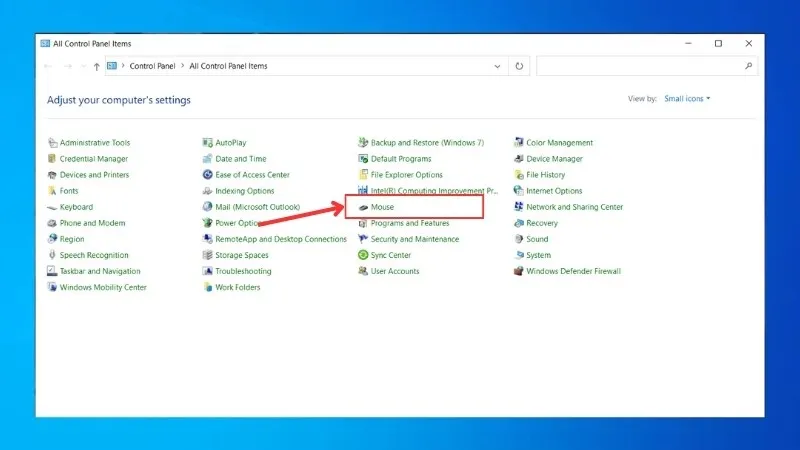Click the Up one level arrow
The image size is (800, 450).
96,67
